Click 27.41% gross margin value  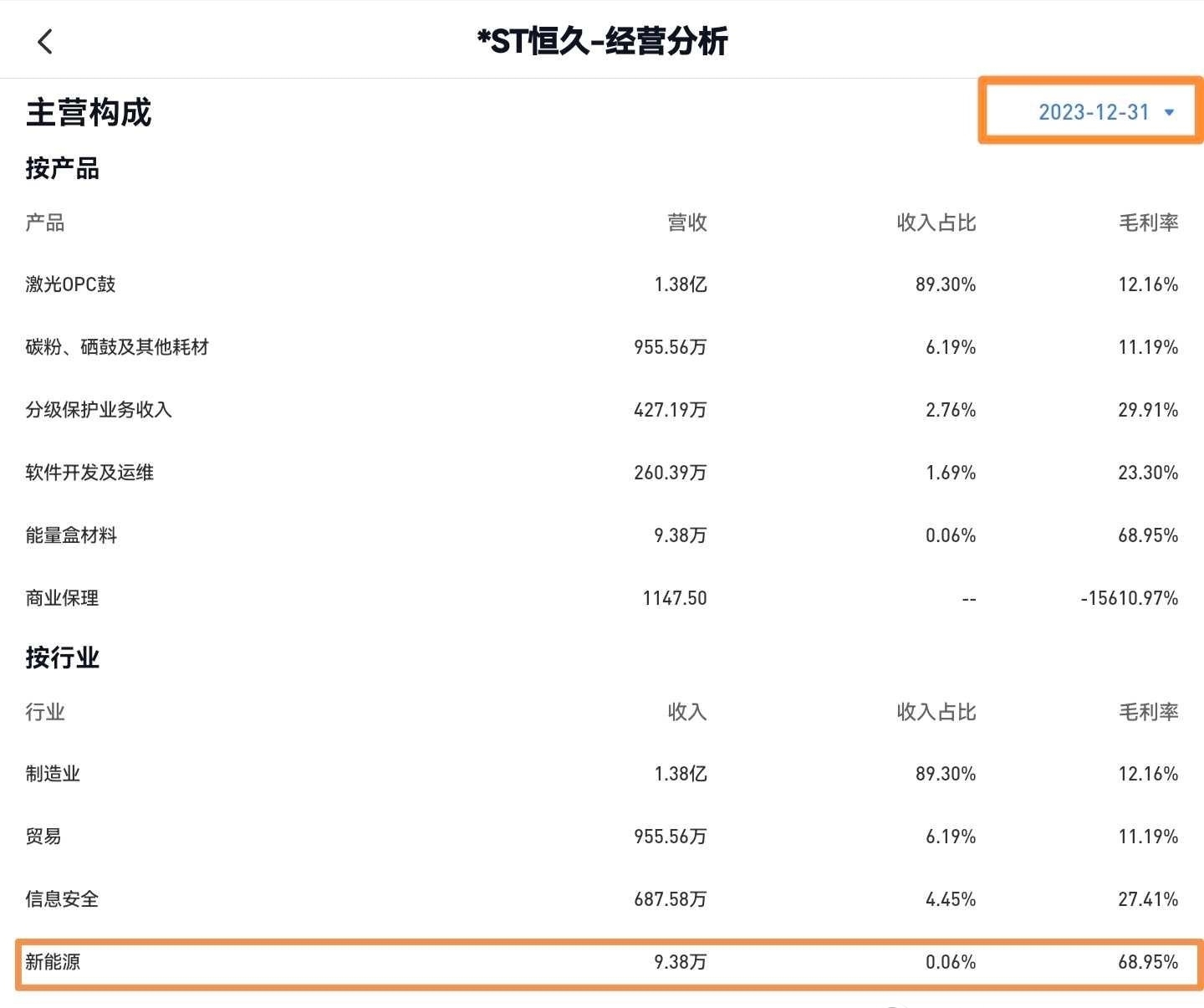tap(1148, 899)
